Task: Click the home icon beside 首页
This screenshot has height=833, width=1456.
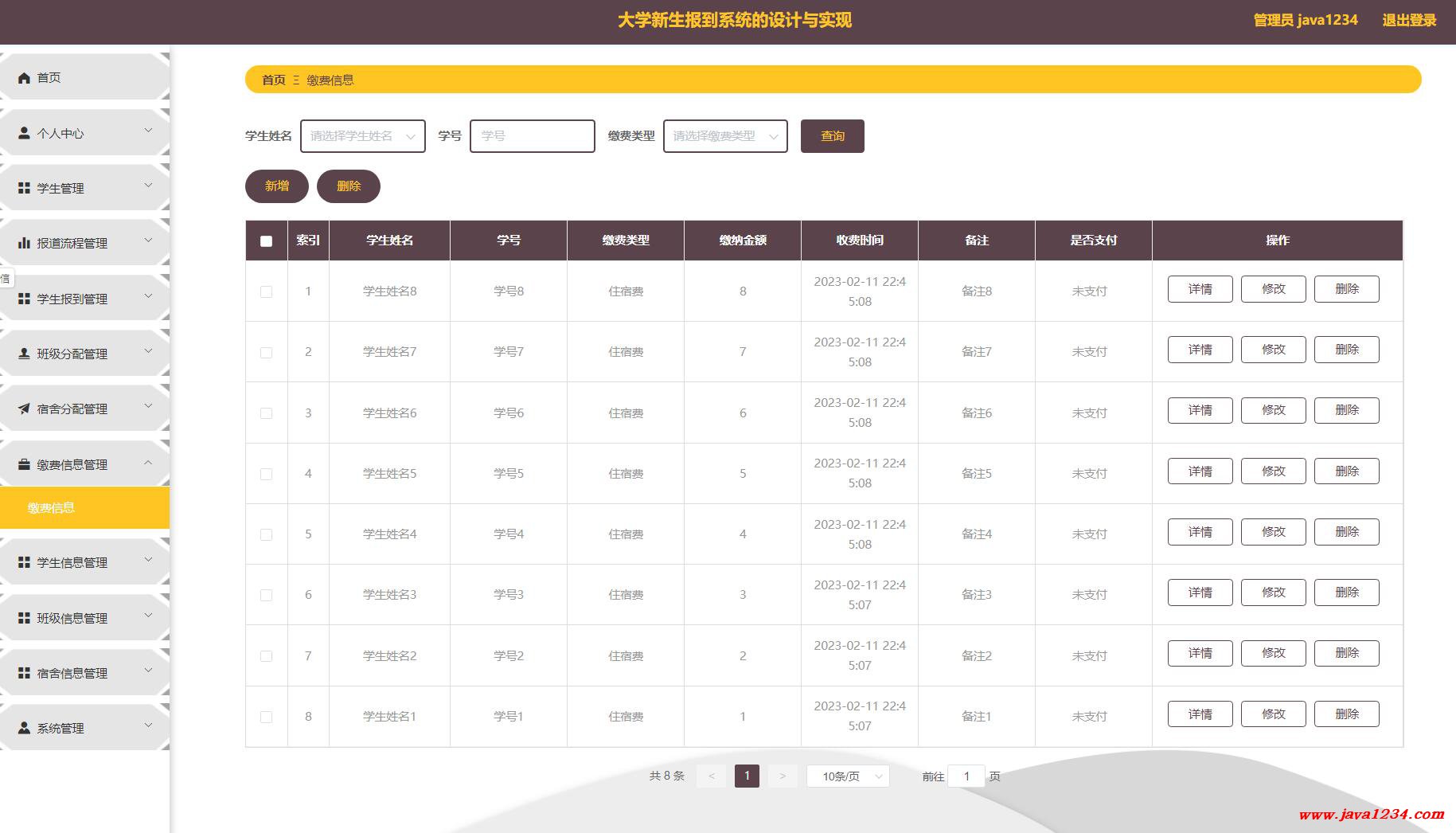Action: 24,78
